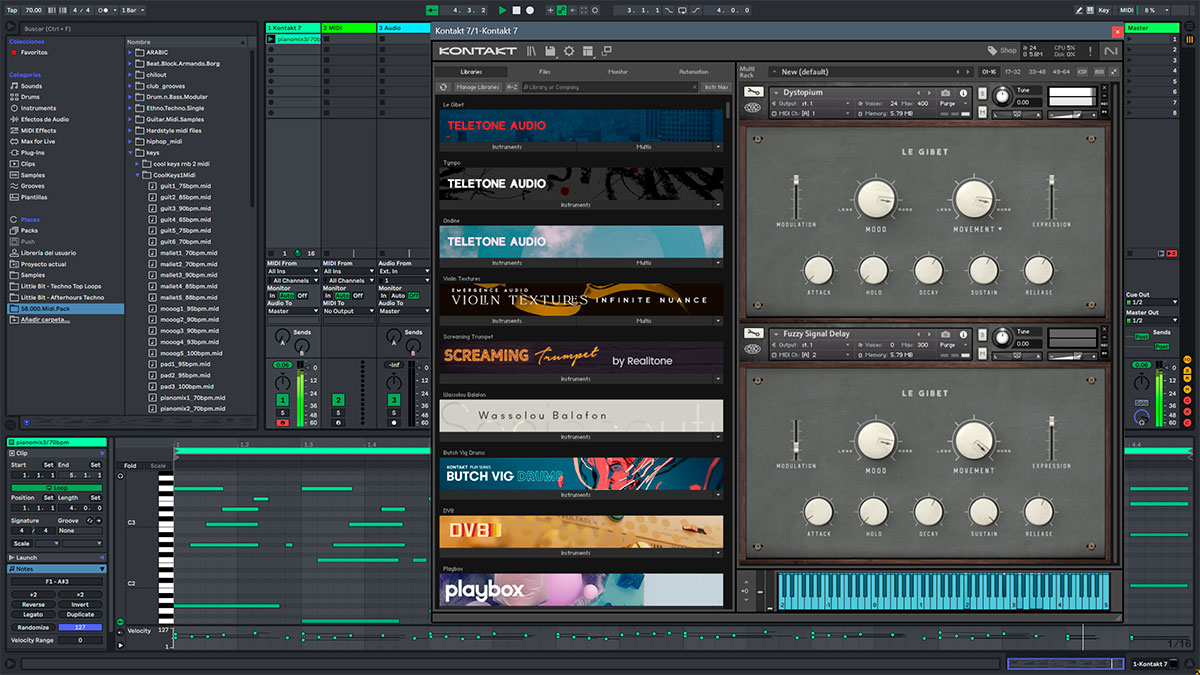1200x675 pixels.
Task: Click the Kontakt save disk icon
Action: click(550, 51)
